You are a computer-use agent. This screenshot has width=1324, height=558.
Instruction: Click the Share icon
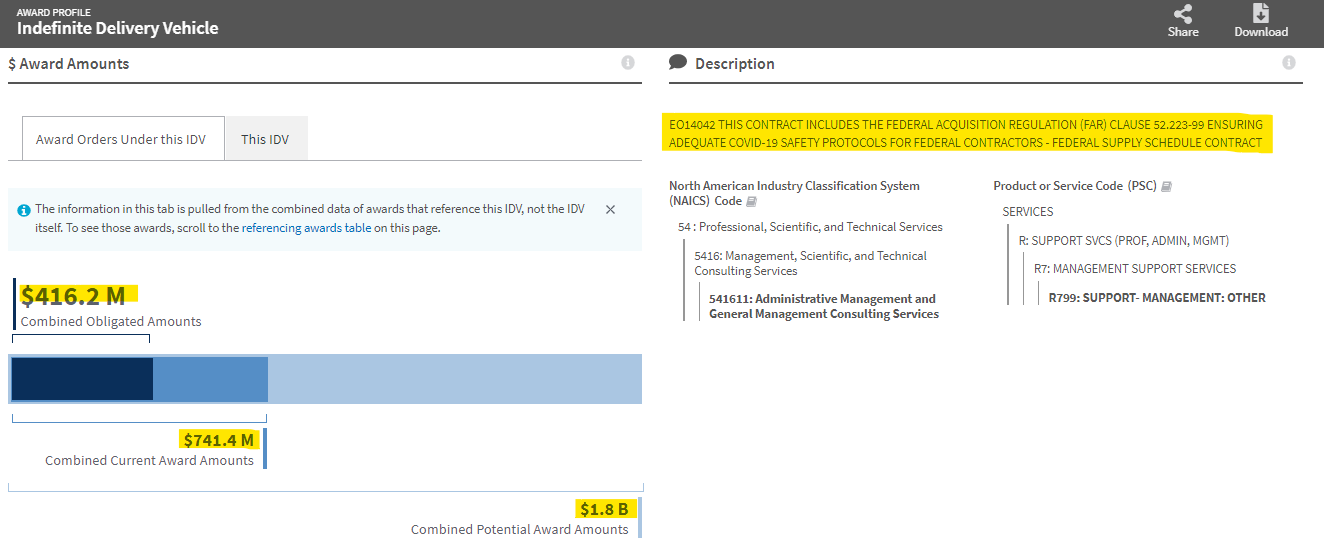click(x=1183, y=14)
